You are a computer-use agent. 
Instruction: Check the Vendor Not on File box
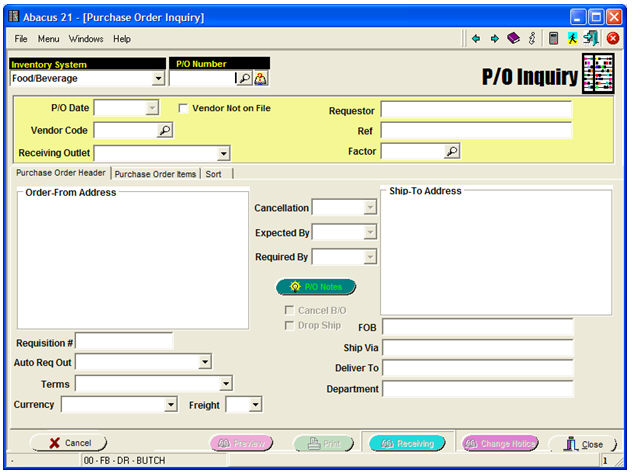(183, 109)
